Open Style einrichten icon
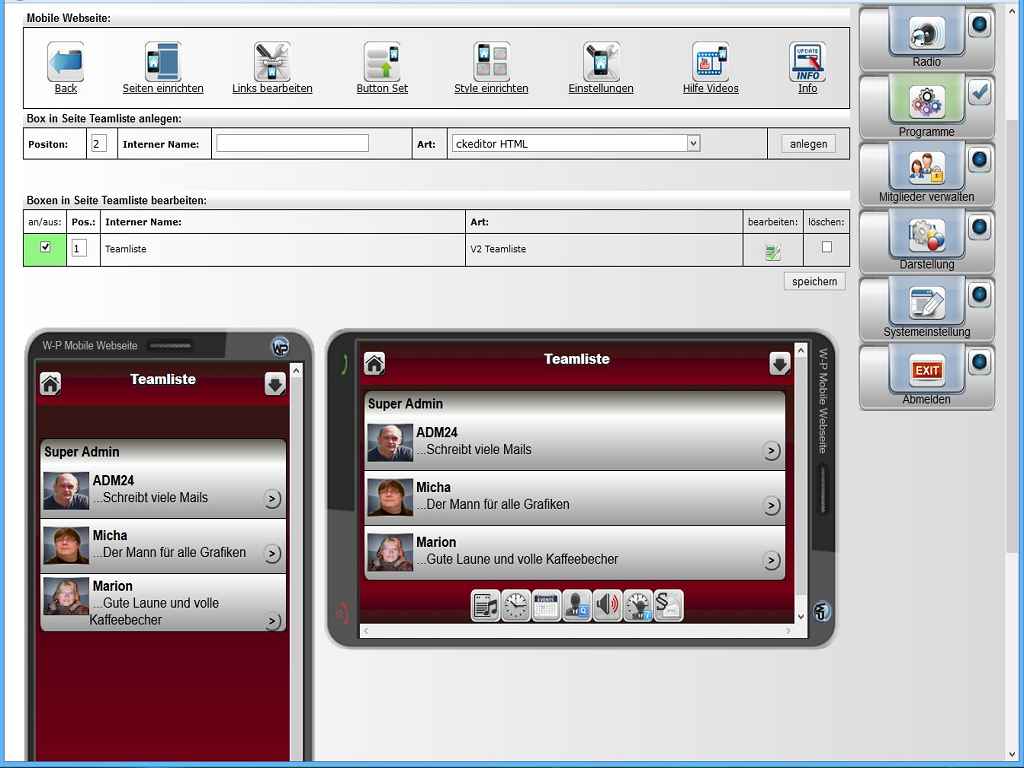 pyautogui.click(x=491, y=62)
